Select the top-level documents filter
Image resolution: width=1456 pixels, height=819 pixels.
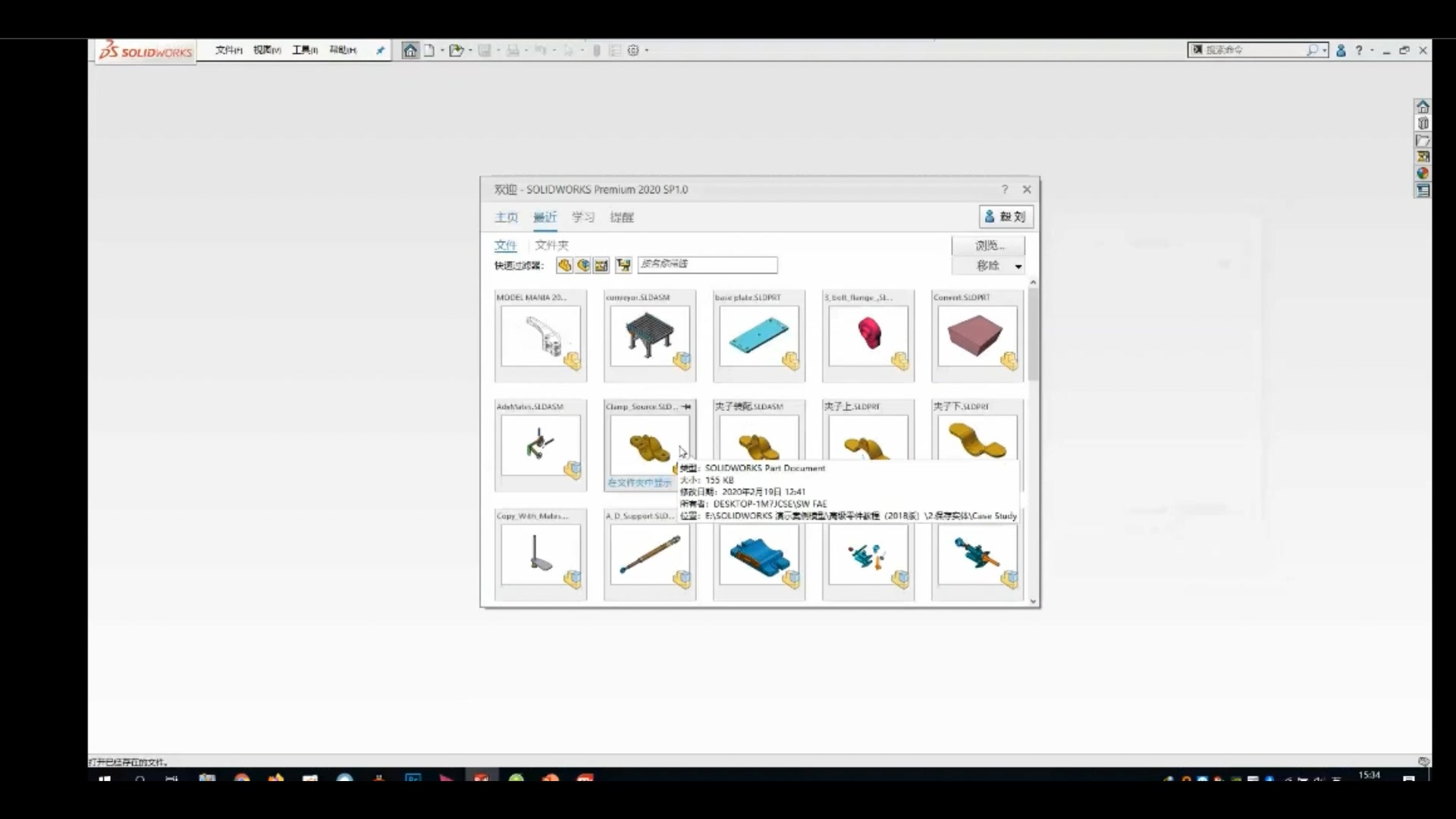pyautogui.click(x=623, y=265)
